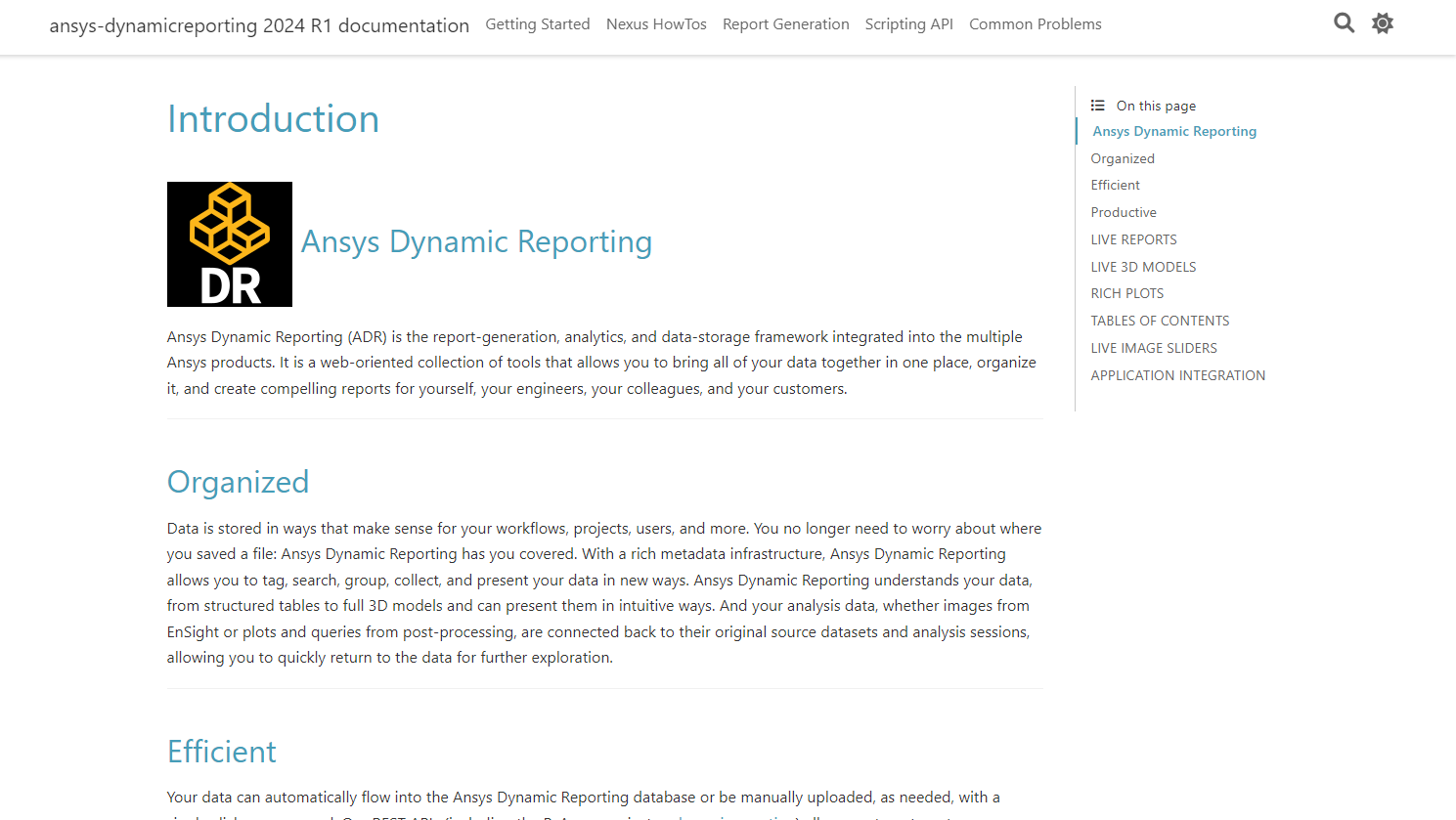Image resolution: width=1456 pixels, height=820 pixels.
Task: Go to LIVE IMAGE SLIDERS section link
Action: click(1155, 348)
